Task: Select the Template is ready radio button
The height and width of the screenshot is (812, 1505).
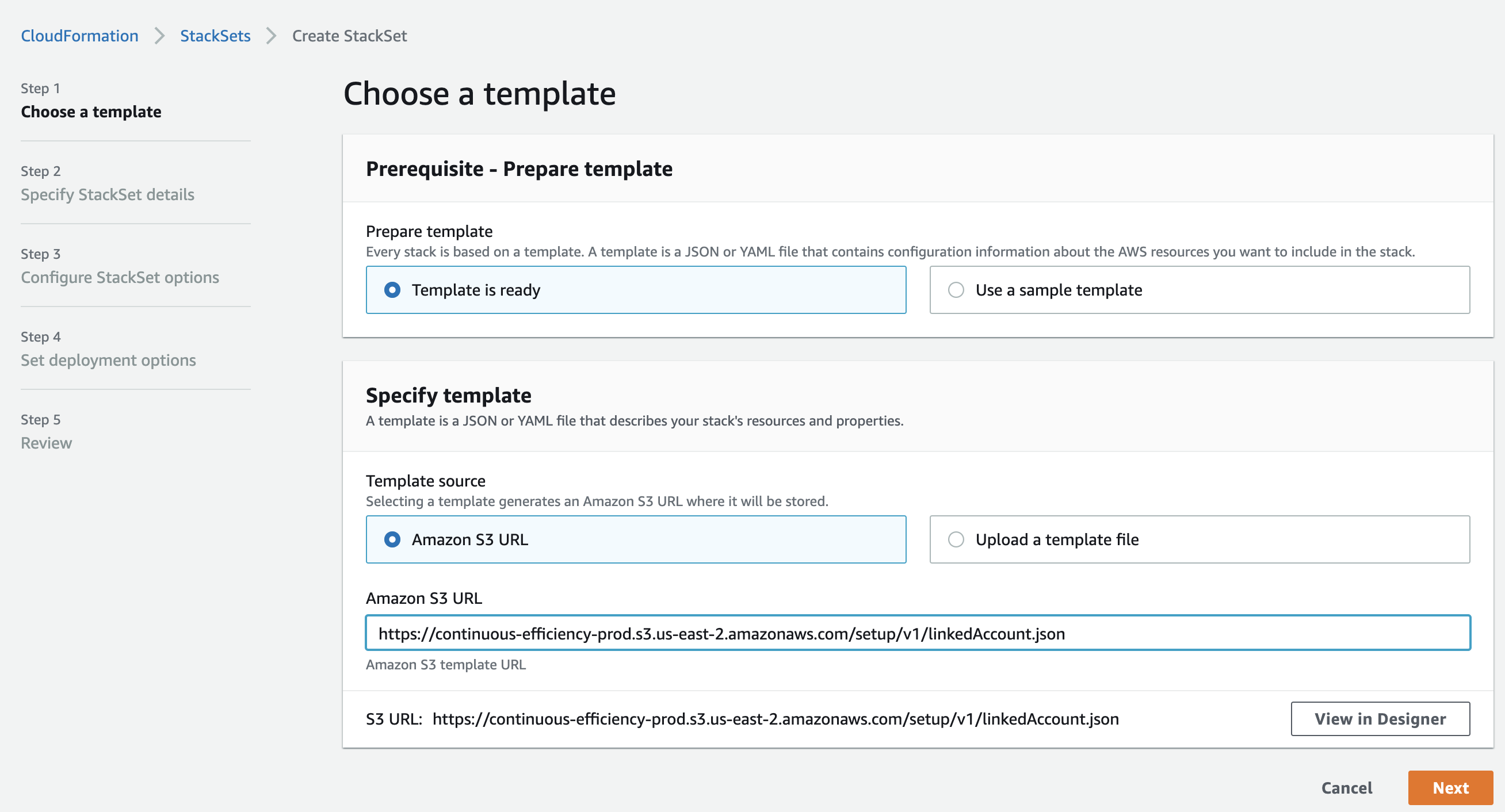Action: [x=392, y=290]
